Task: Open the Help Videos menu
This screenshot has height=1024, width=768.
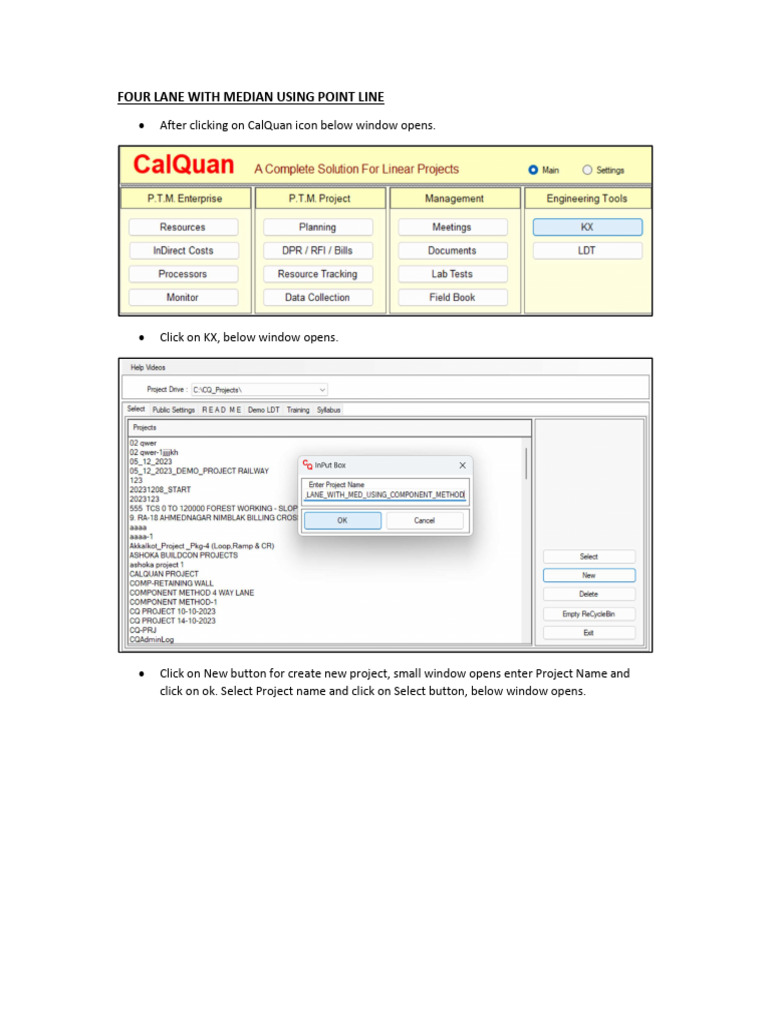Action: [148, 368]
